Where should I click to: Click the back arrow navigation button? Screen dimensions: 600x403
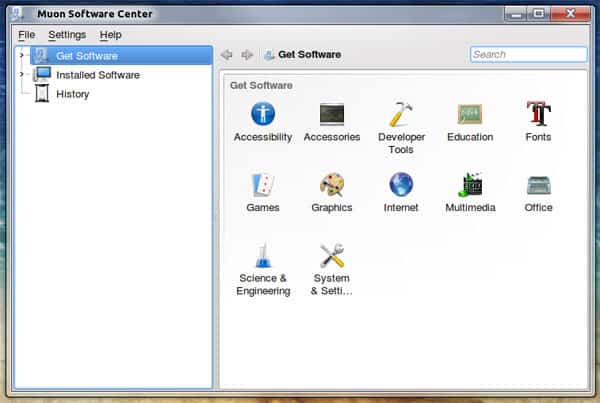click(x=227, y=55)
